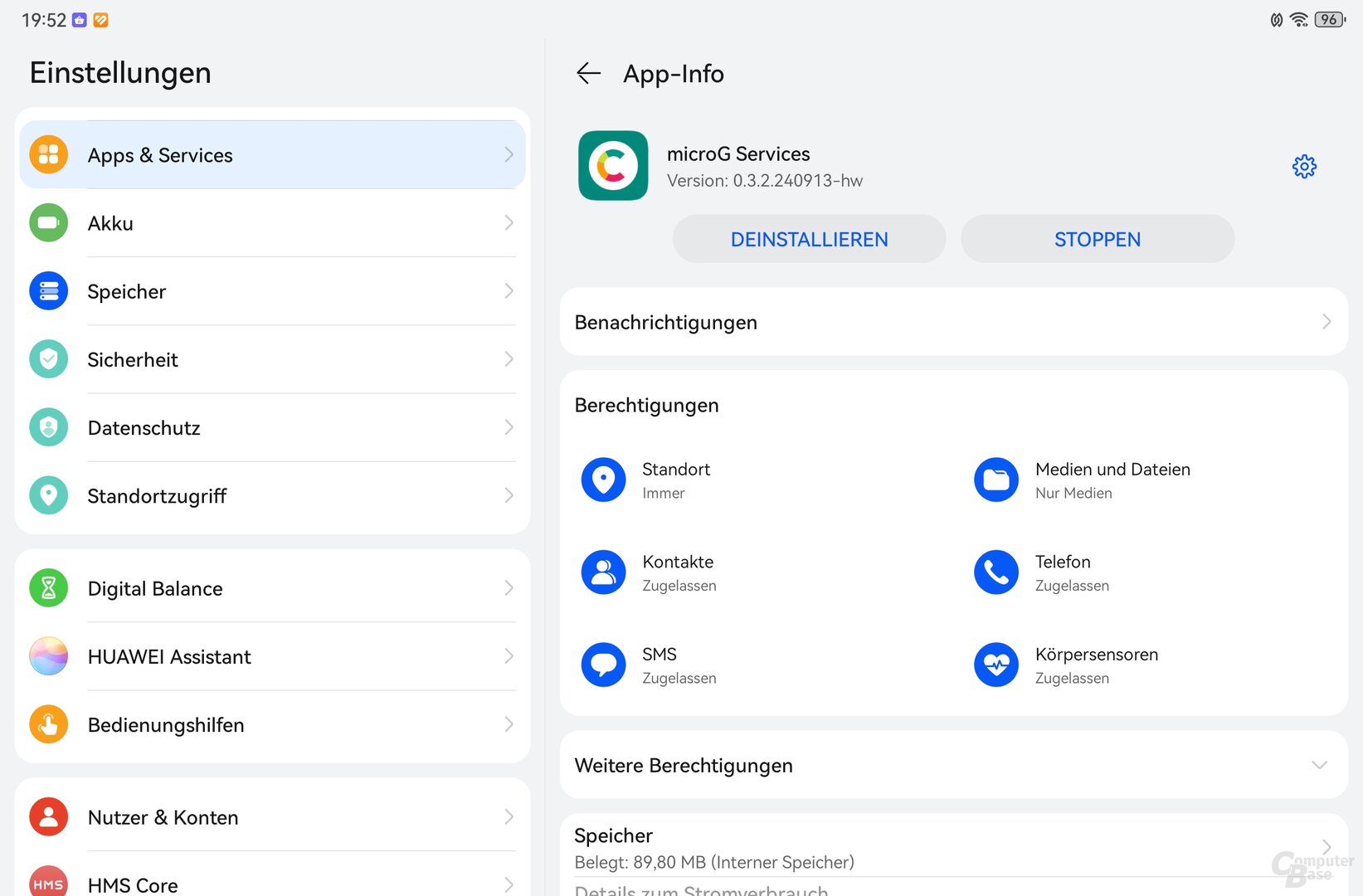
Task: Click Körpersensoren 'Zugelassen' status text
Action: point(1072,678)
